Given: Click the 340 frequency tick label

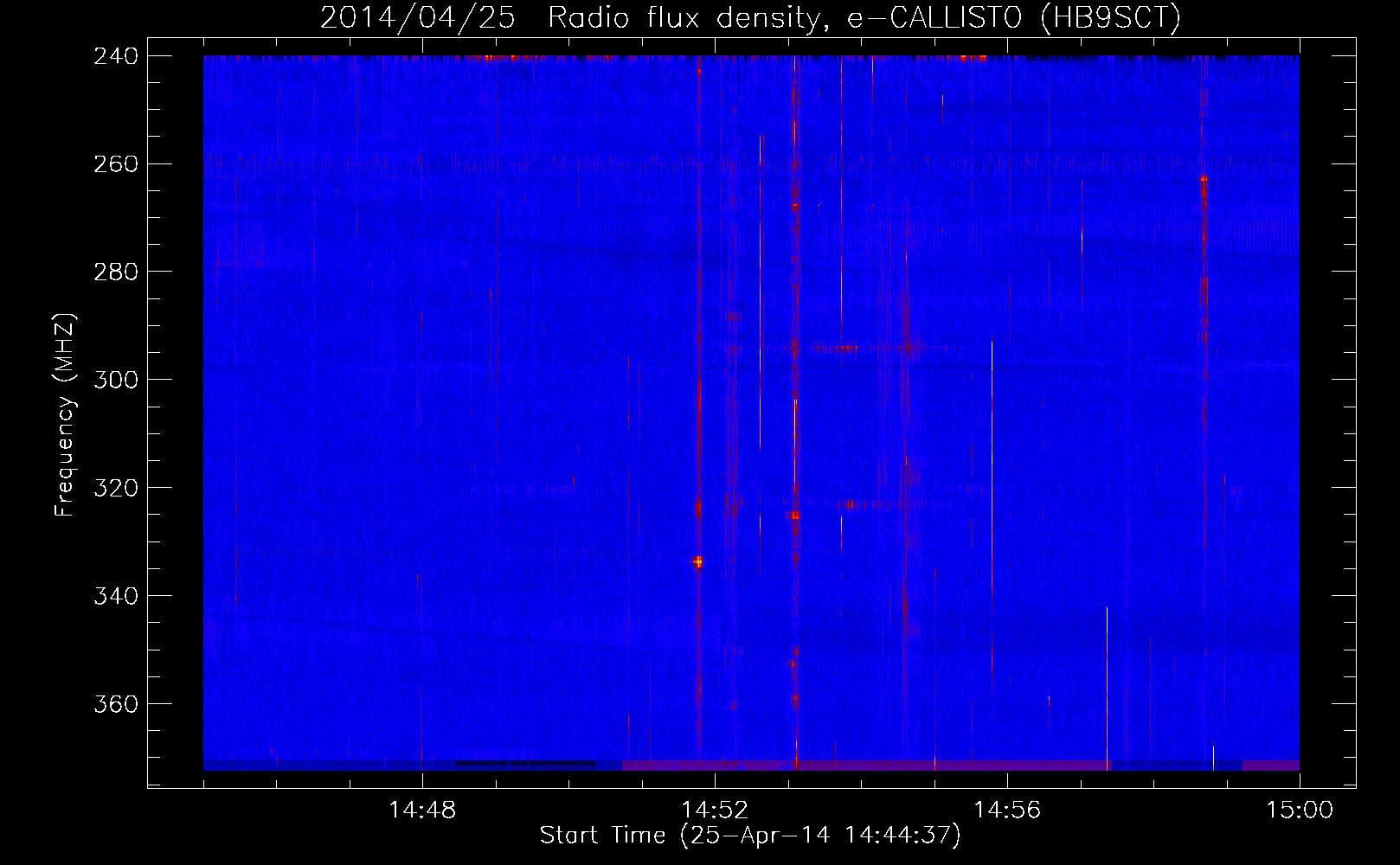Looking at the screenshot, I should (x=116, y=596).
